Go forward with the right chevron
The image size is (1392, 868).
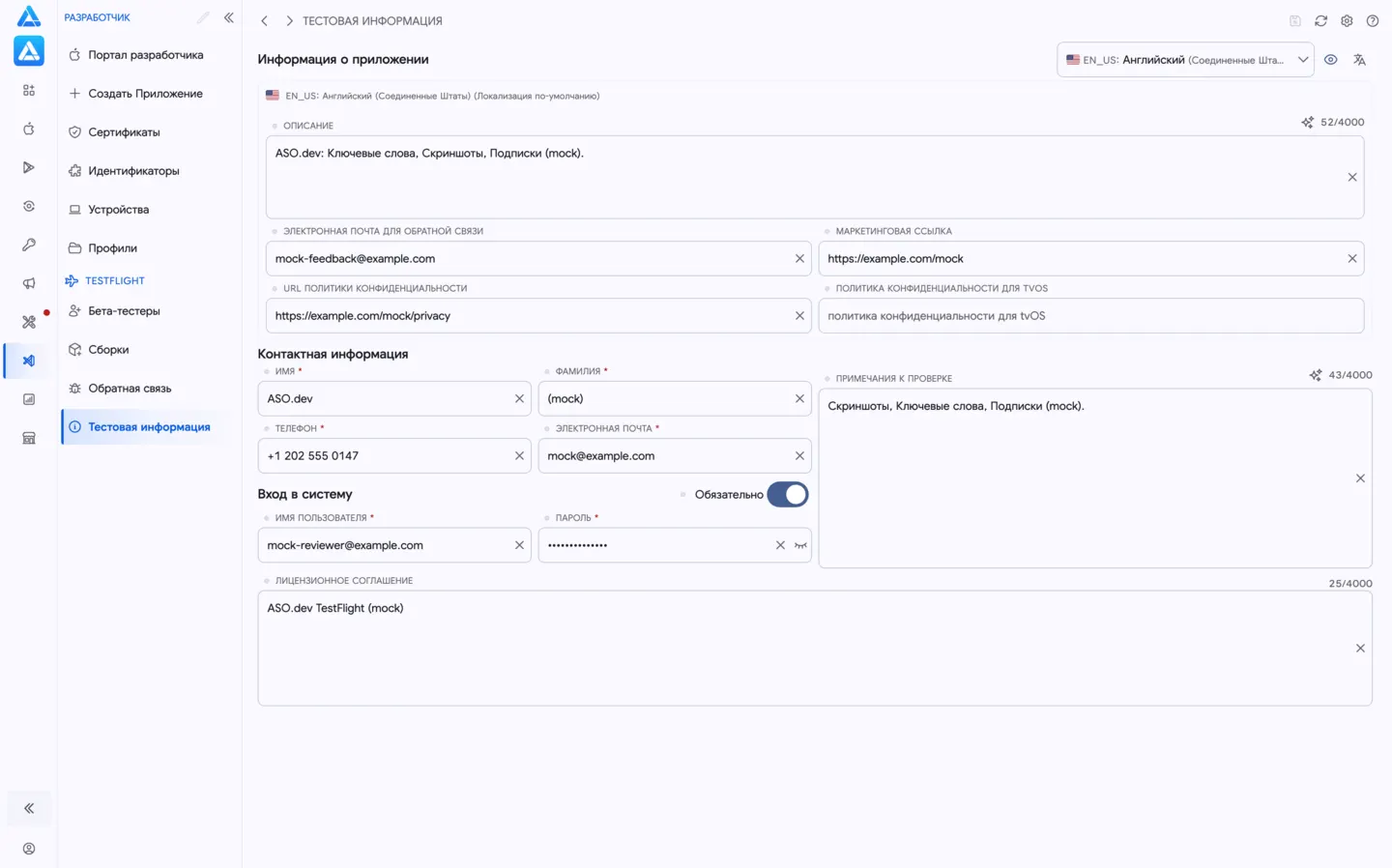[x=288, y=20]
